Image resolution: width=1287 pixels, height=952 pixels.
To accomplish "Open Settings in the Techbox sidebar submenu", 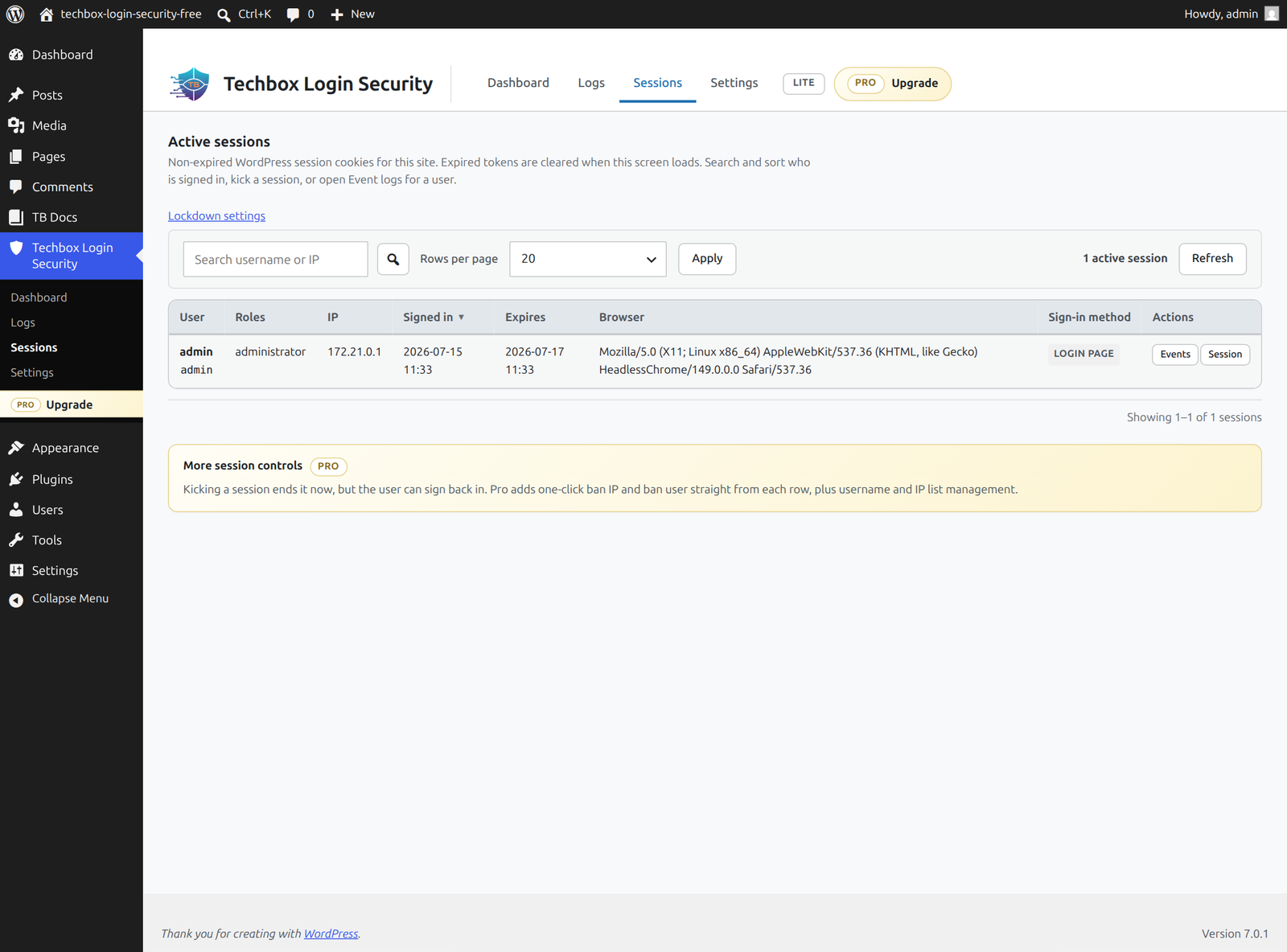I will pos(32,372).
